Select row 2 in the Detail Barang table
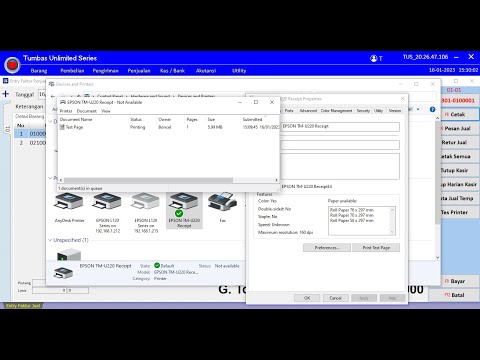Screen dimensions: 480x360 31,143
